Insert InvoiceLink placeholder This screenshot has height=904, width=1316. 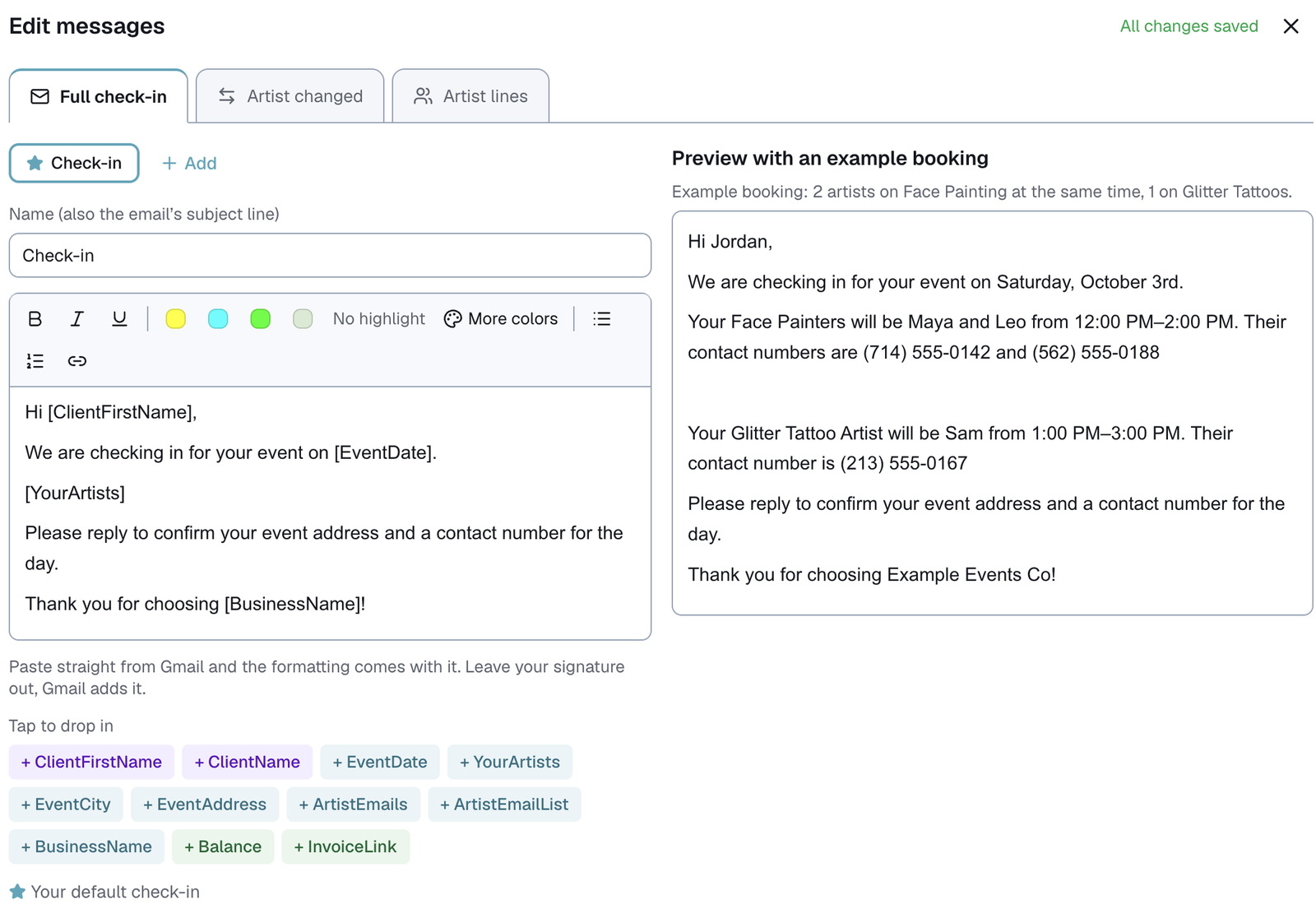coord(345,846)
